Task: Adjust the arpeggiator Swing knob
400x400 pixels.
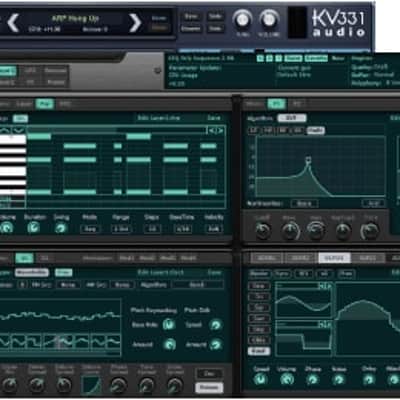Action: (61, 228)
